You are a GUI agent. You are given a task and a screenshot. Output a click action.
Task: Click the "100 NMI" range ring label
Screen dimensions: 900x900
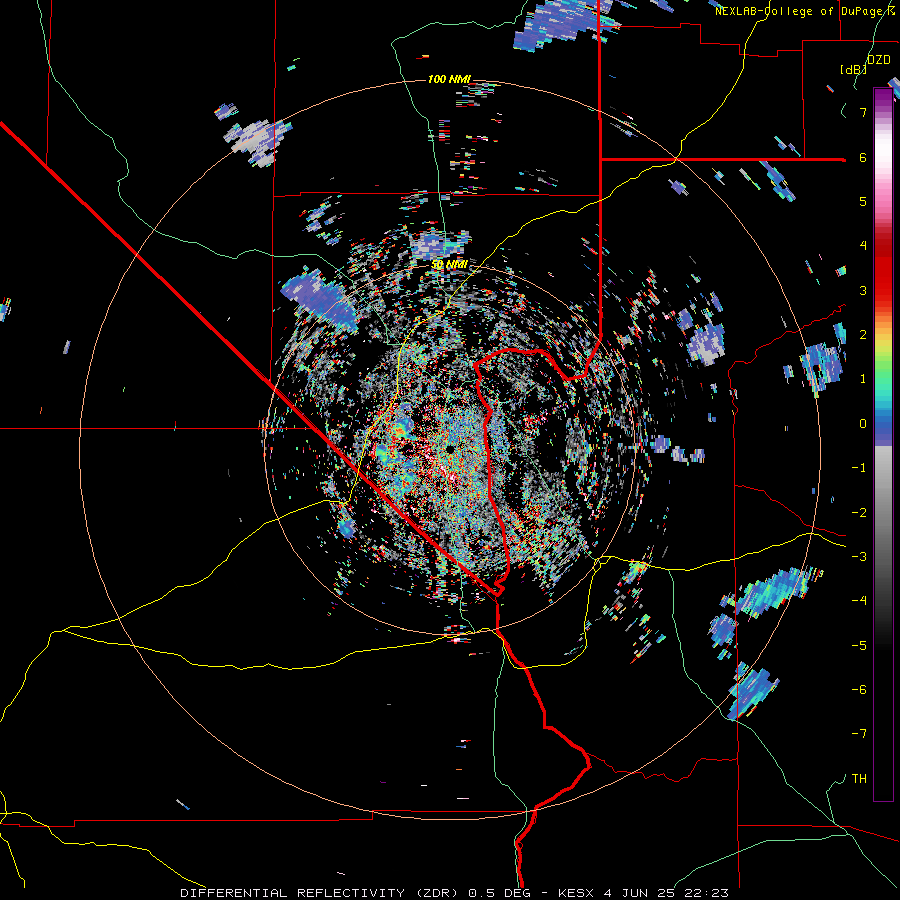pyautogui.click(x=449, y=79)
